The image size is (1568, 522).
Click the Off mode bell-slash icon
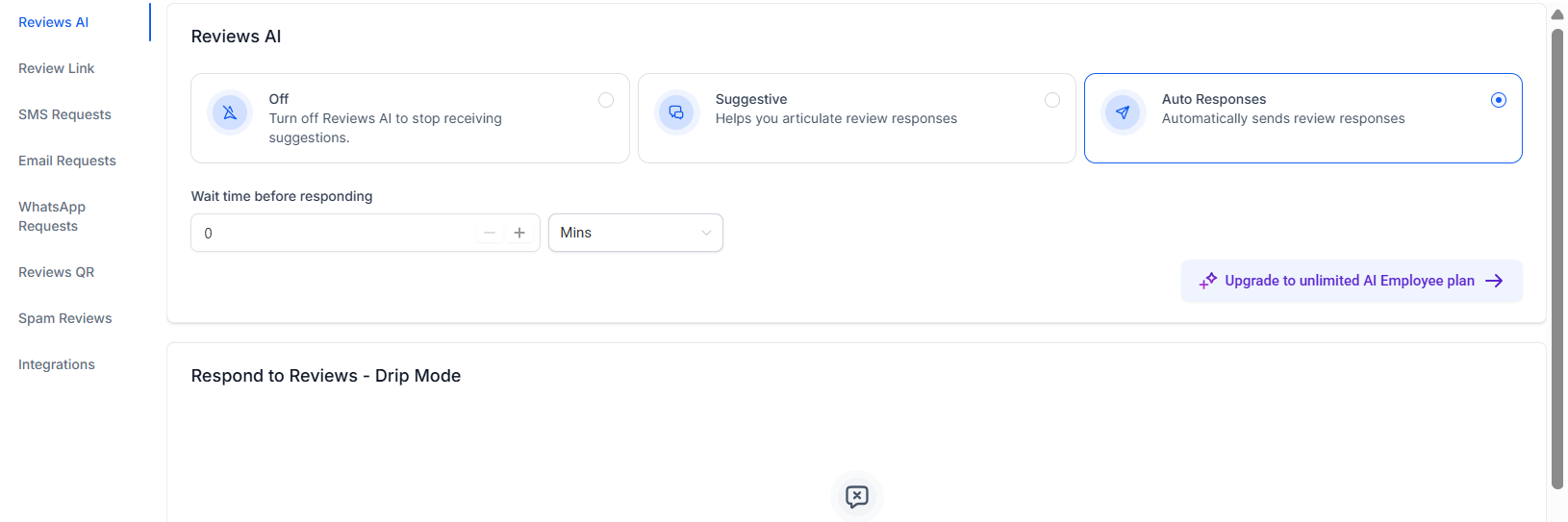(x=230, y=112)
